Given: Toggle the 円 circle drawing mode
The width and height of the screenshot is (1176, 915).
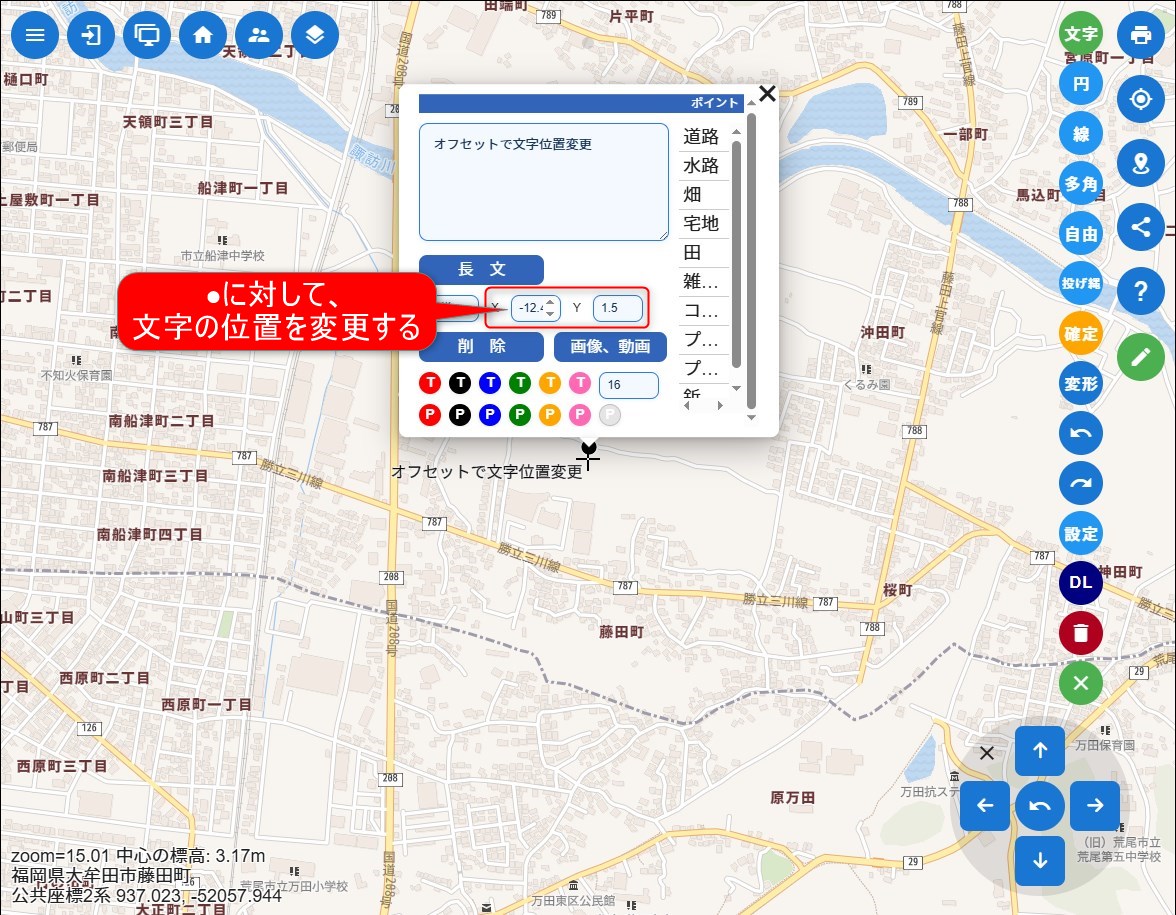Looking at the screenshot, I should point(1080,84).
